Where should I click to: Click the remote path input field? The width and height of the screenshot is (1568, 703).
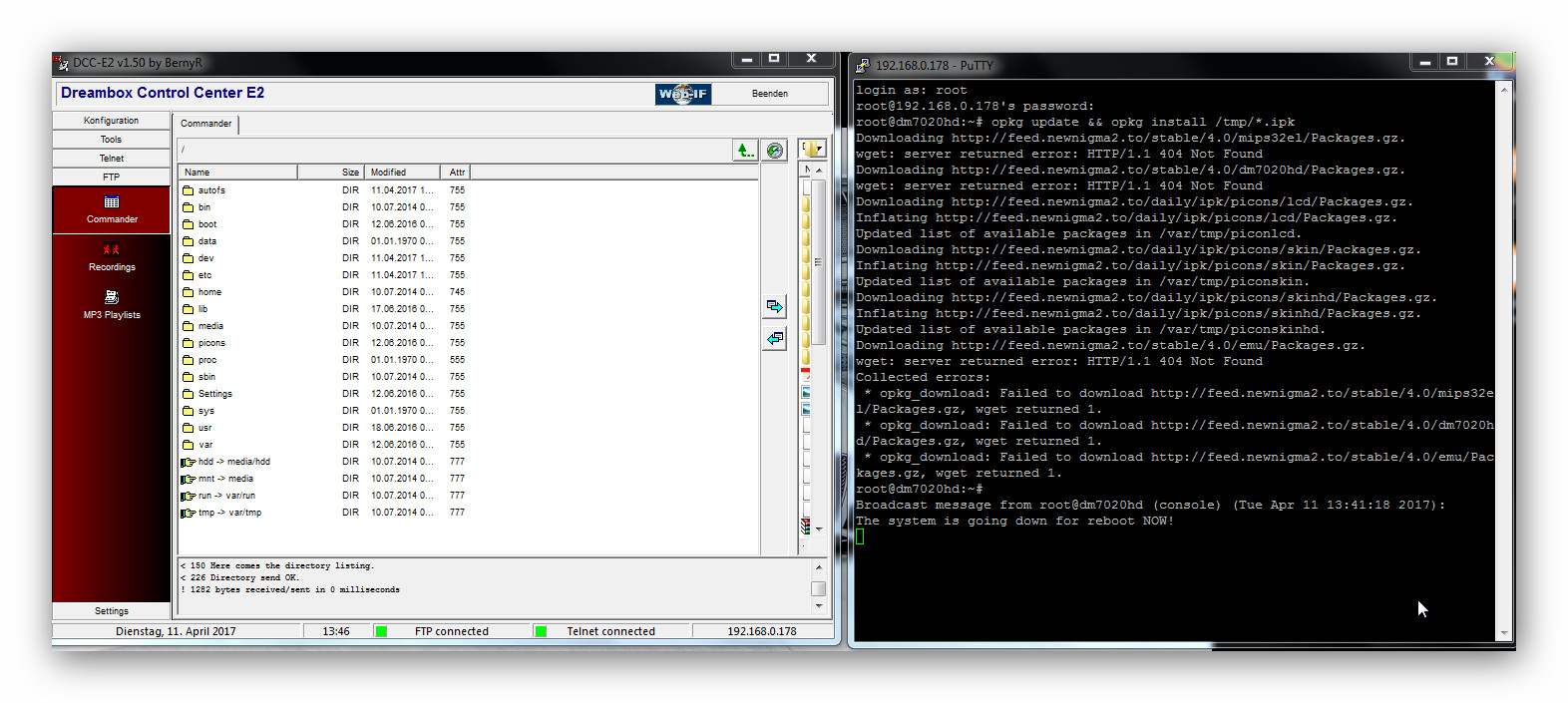click(x=454, y=151)
